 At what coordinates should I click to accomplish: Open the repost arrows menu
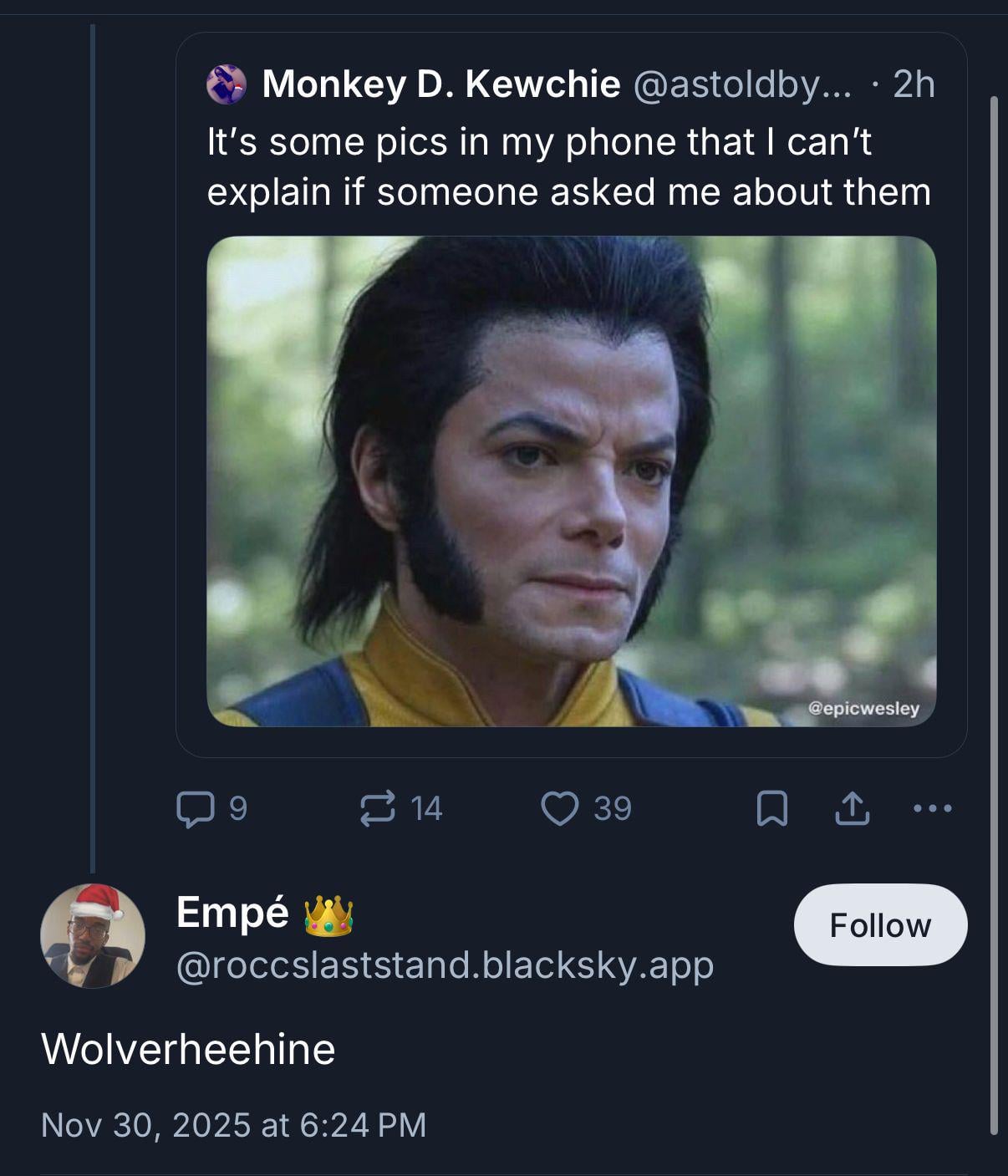click(377, 808)
